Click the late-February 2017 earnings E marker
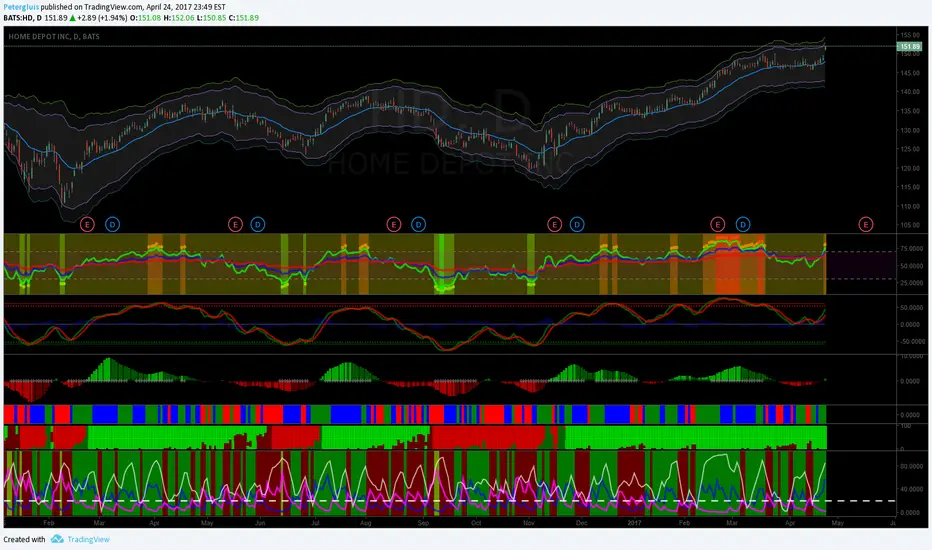932x550 pixels. coord(717,224)
